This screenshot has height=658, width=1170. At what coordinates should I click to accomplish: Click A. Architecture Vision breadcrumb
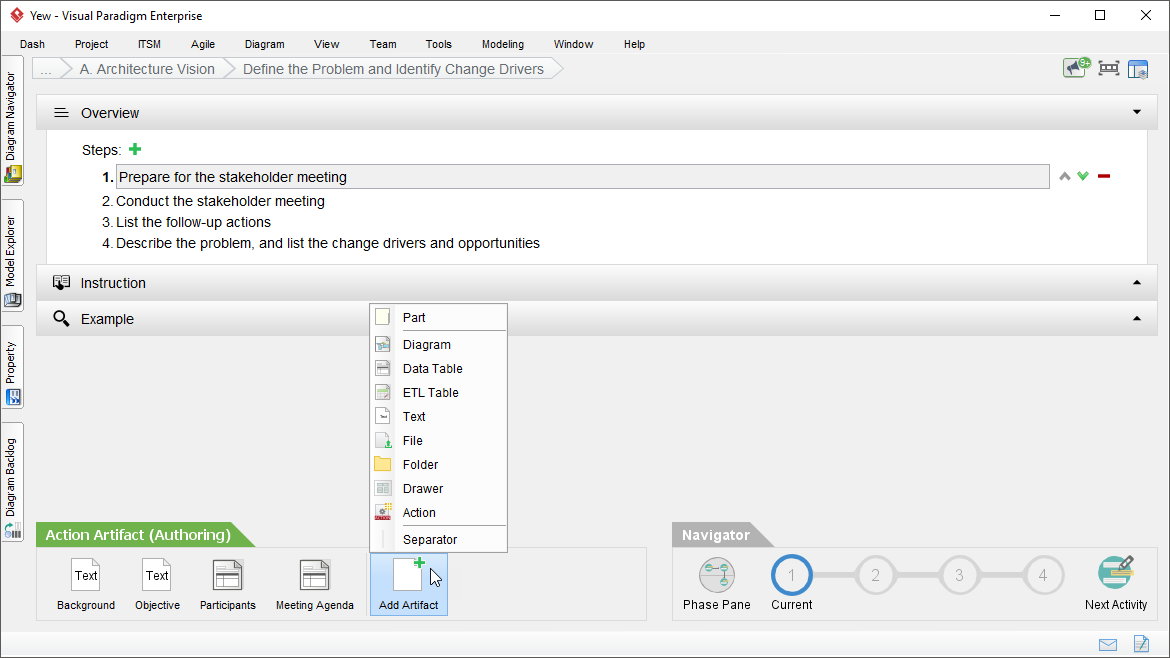click(x=147, y=69)
